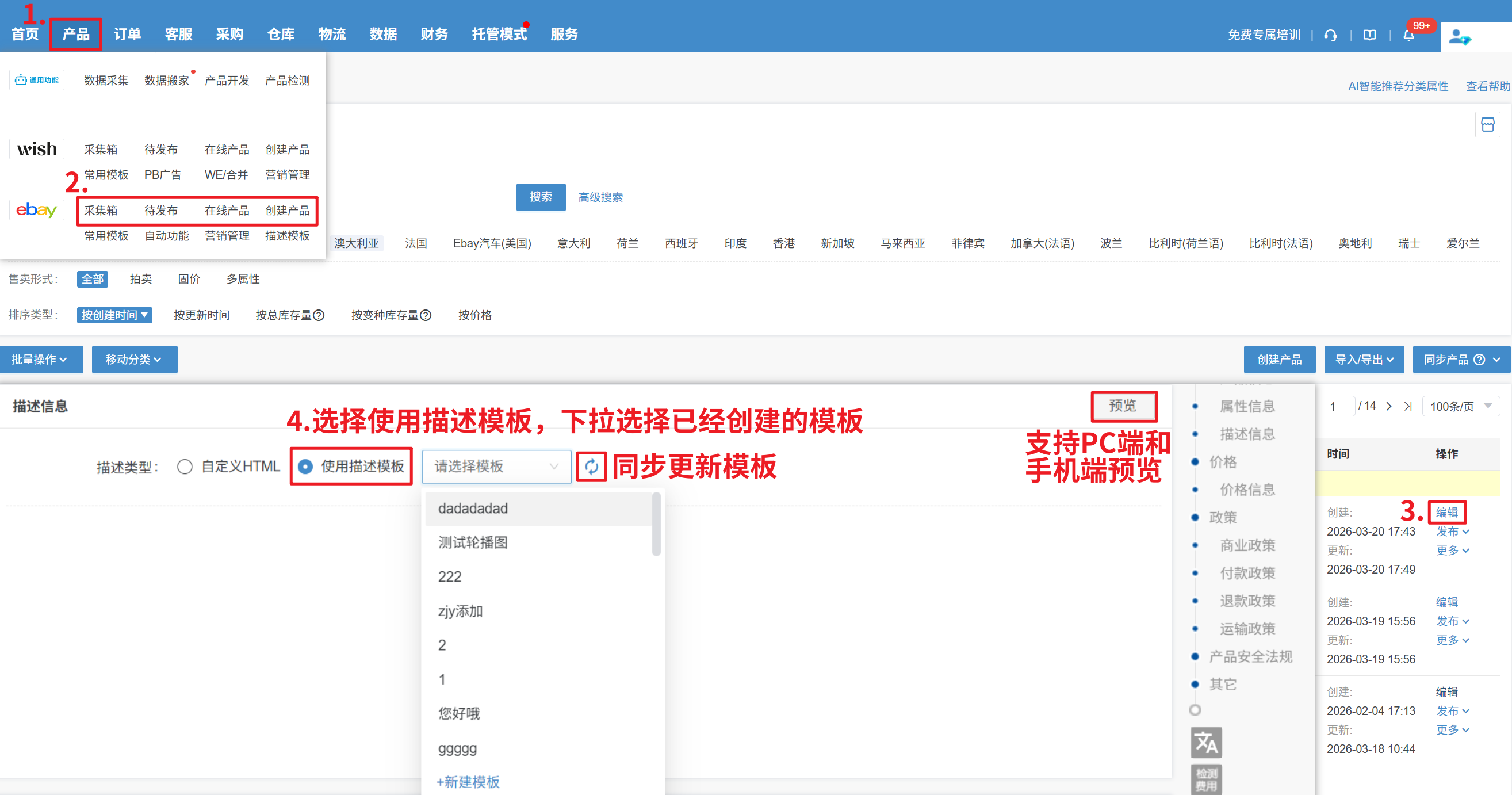Jump to last page arrow icon
The height and width of the screenshot is (795, 1512).
coord(1407,406)
